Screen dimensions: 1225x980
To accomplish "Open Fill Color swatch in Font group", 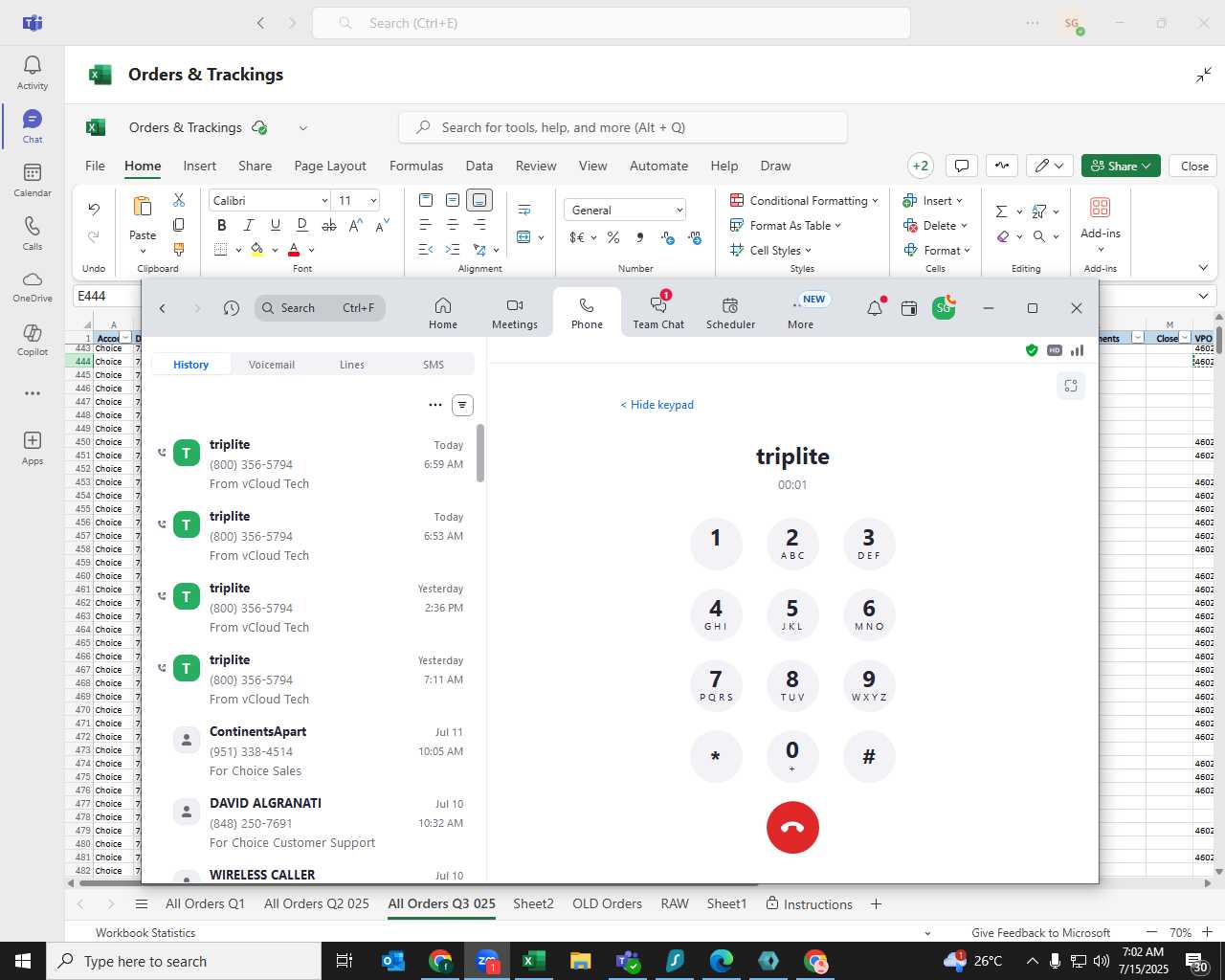I will [x=256, y=250].
